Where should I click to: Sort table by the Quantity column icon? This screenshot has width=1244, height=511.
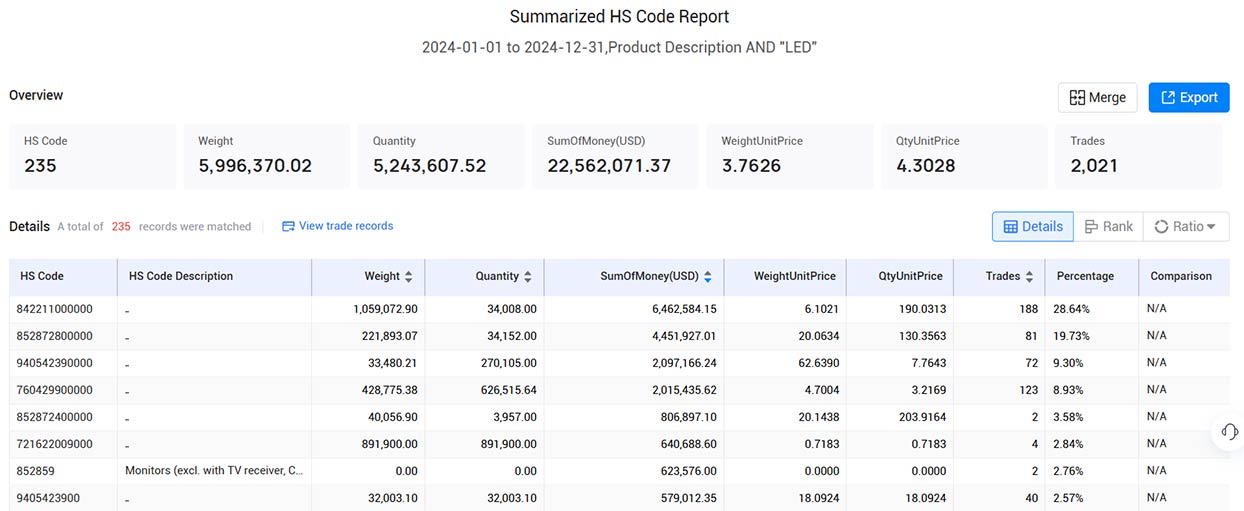pyautogui.click(x=528, y=276)
